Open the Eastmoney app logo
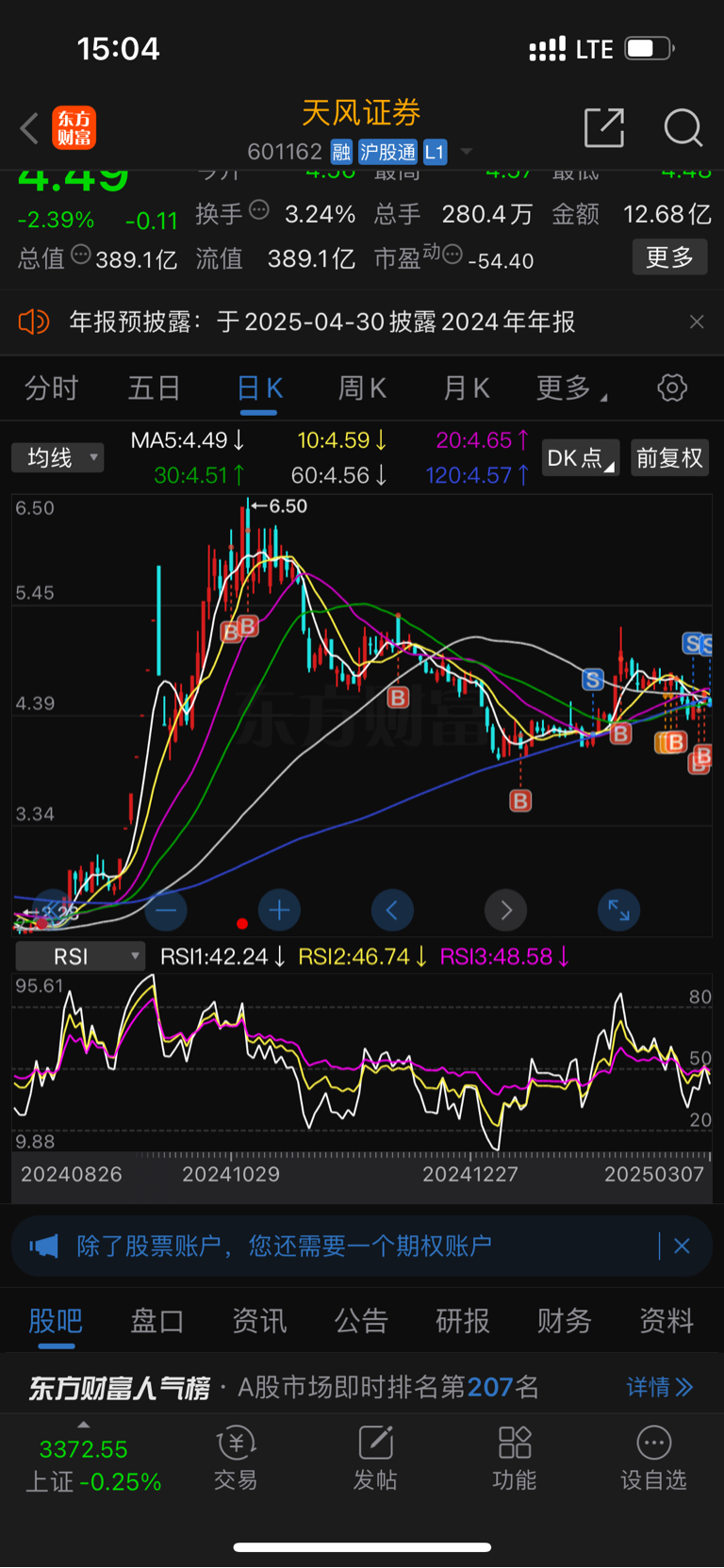Viewport: 724px width, 1568px height. (x=74, y=128)
